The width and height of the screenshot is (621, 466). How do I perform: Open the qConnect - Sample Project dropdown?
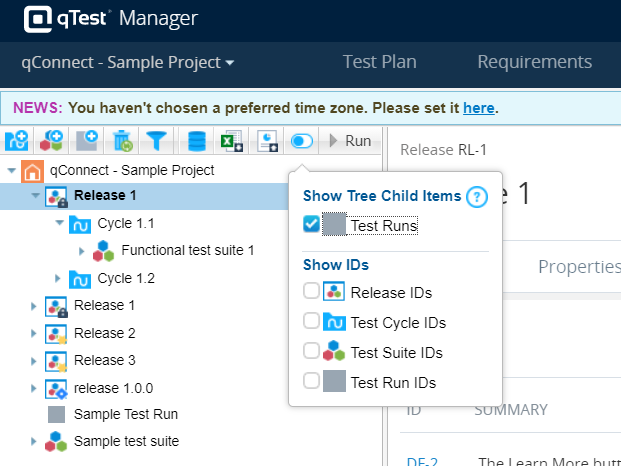(x=128, y=62)
